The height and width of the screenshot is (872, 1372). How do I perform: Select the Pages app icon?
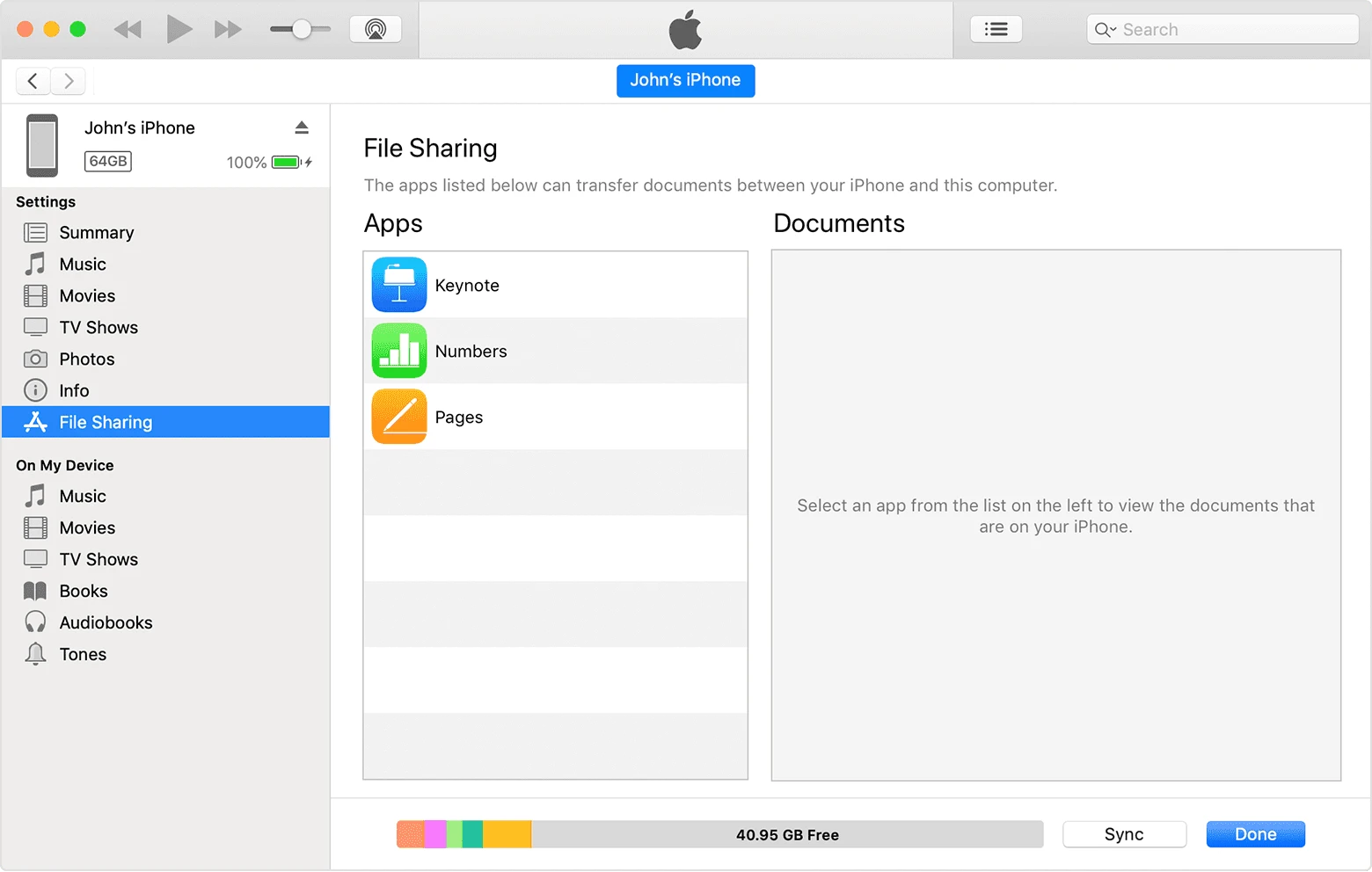399,417
